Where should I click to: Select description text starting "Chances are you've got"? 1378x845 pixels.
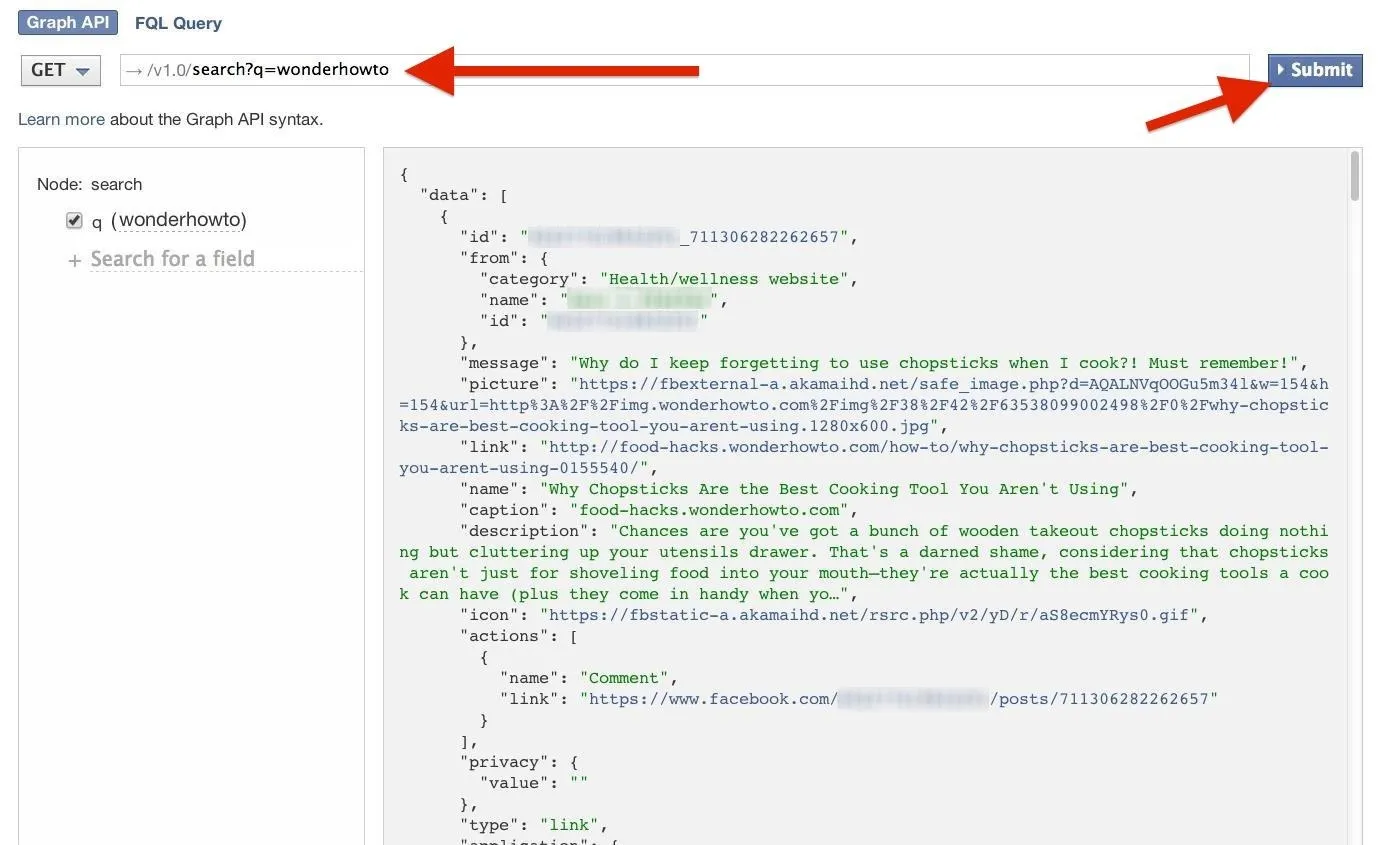pyautogui.click(x=864, y=562)
